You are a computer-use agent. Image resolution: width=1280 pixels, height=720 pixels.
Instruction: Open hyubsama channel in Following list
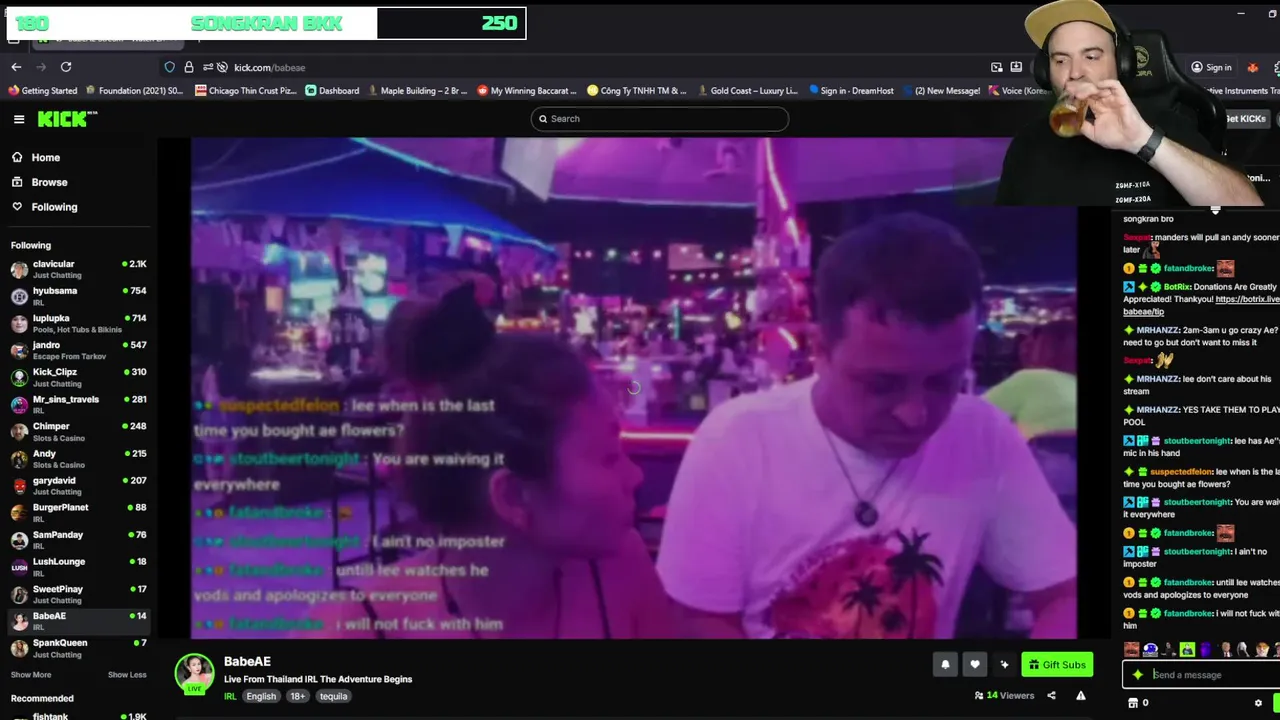pos(78,296)
